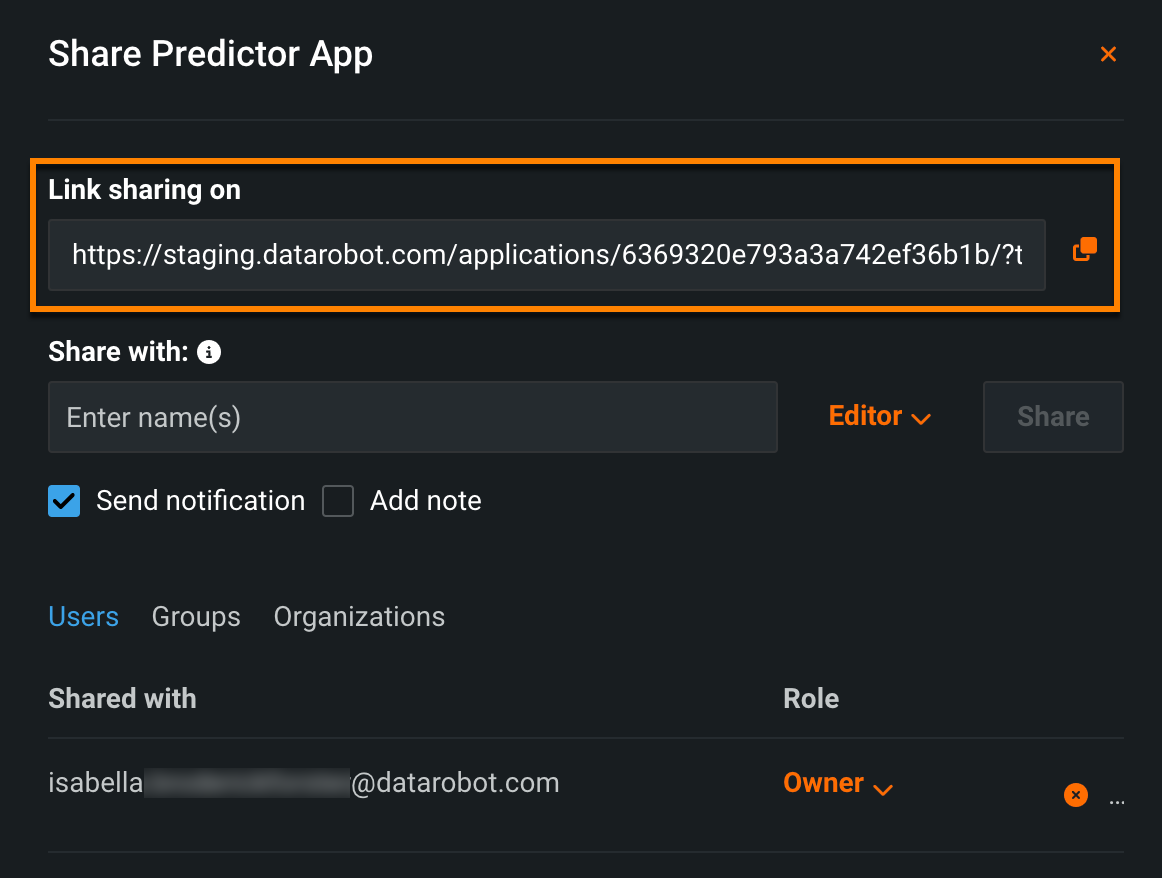Click the Shared with column header
Image resolution: width=1162 pixels, height=878 pixels.
122,698
